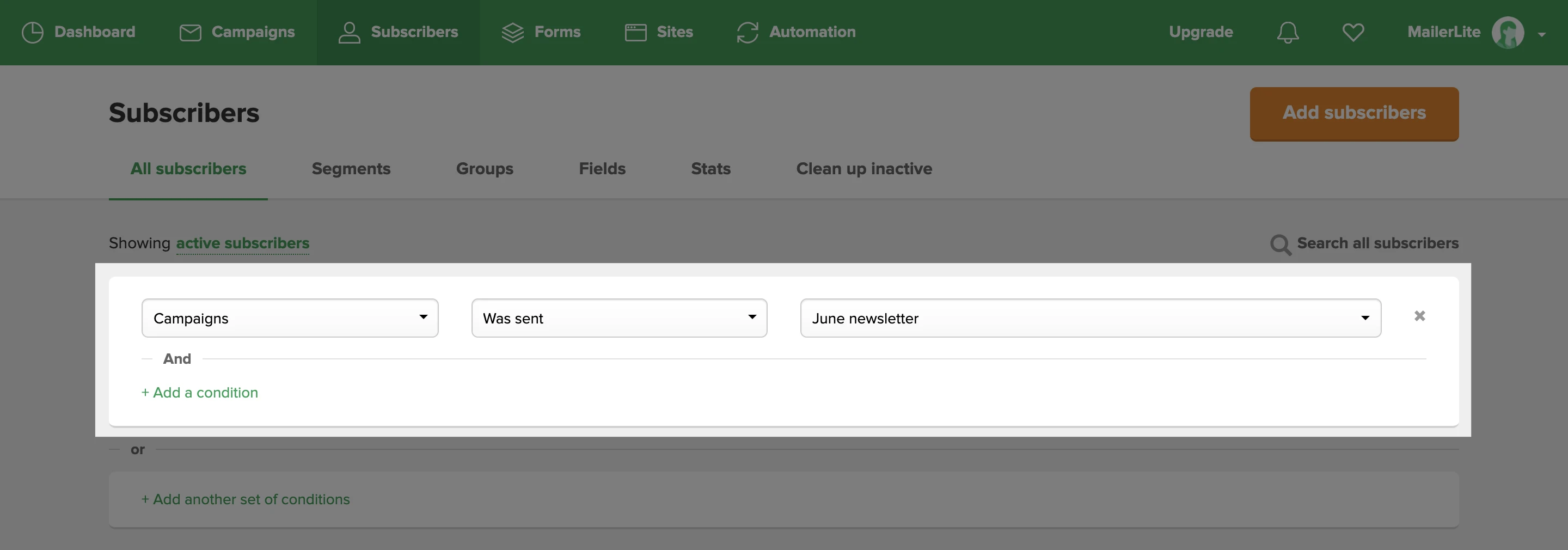Expand the June newsletter dropdown

1089,318
